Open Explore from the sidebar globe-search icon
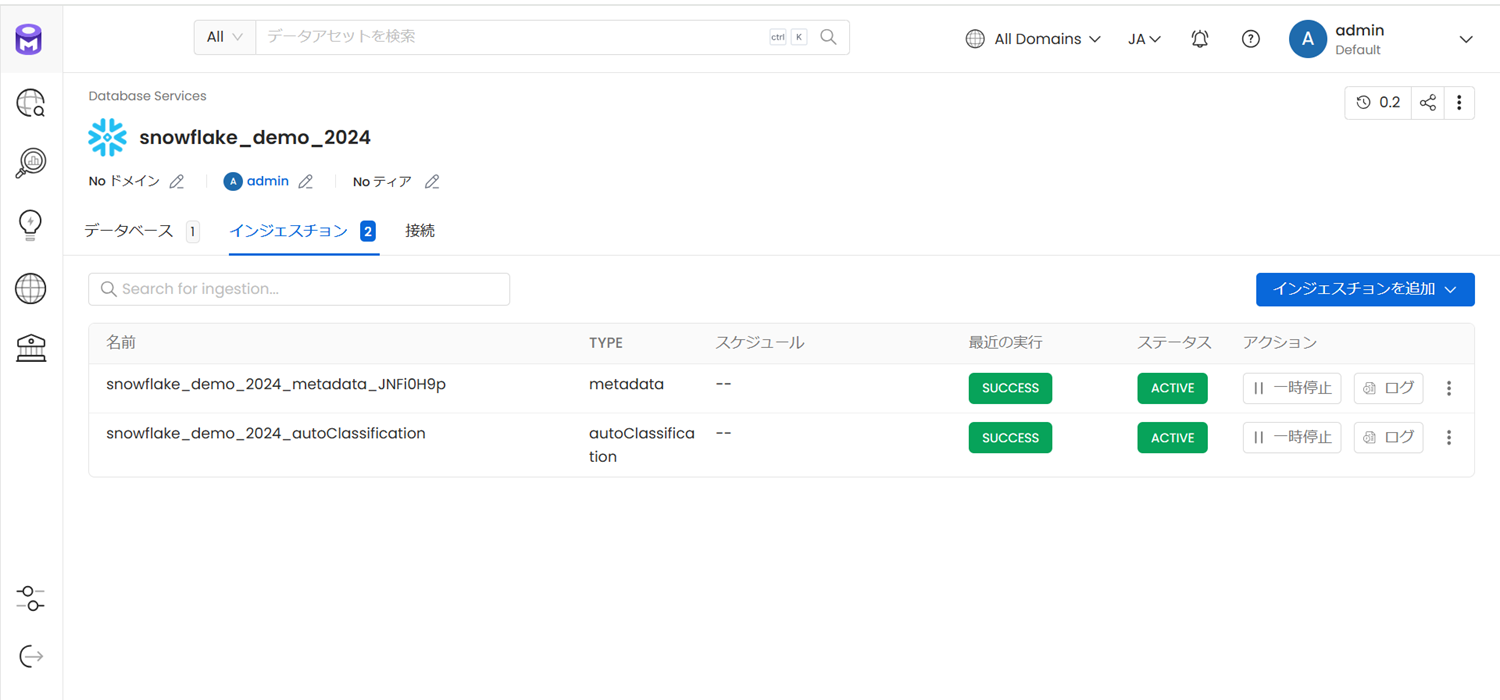The image size is (1500, 700). 31,103
